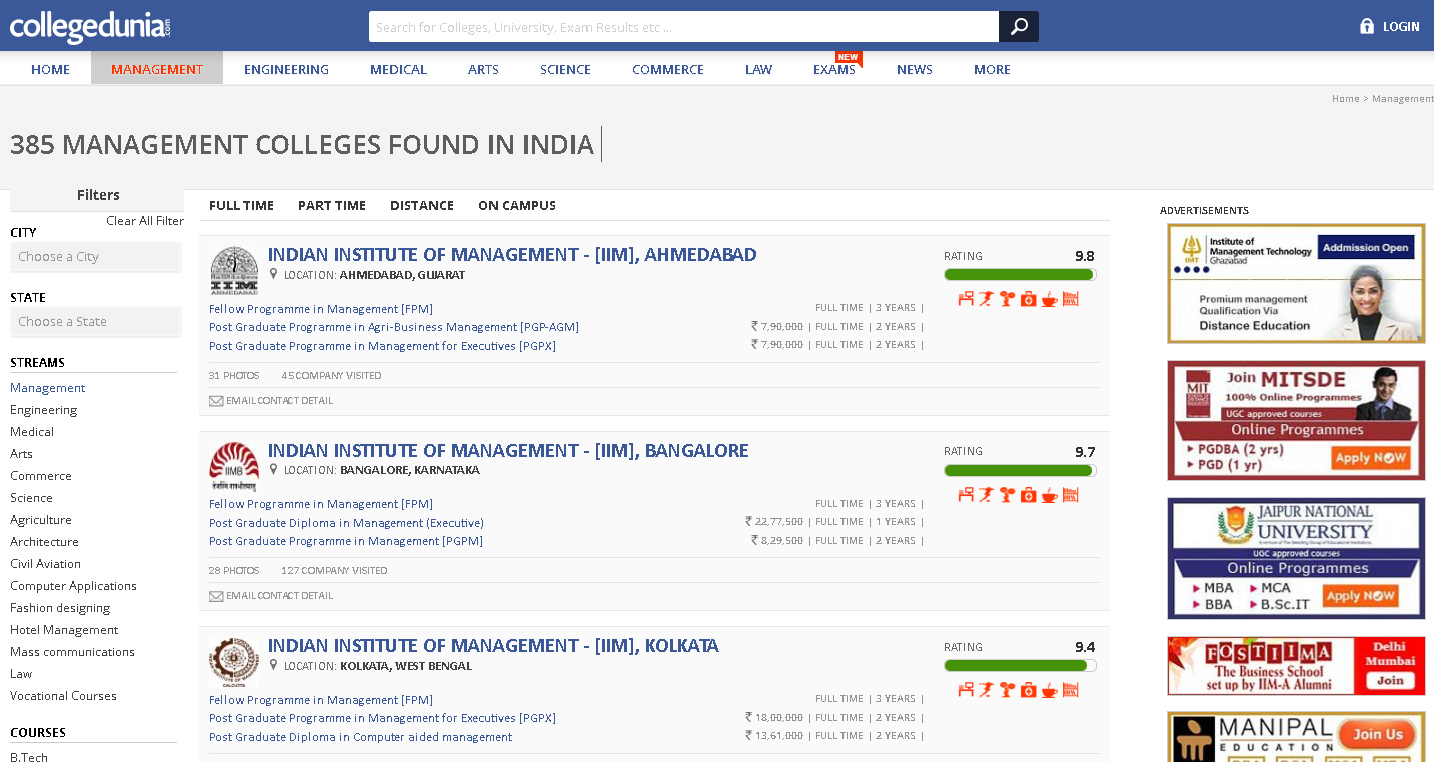Open Indian Institute of Management Ahmedabad title

[x=512, y=255]
